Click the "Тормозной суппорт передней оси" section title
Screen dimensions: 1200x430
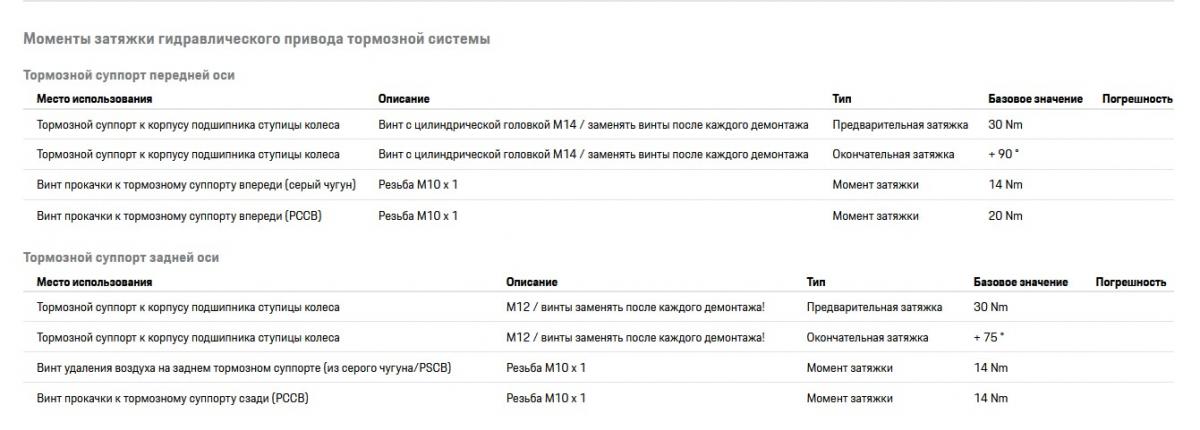(x=129, y=76)
